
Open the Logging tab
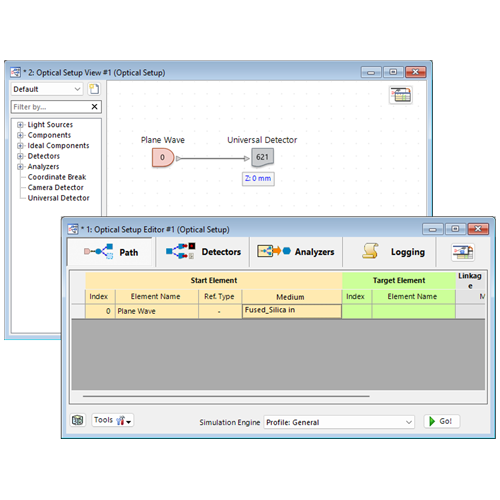click(x=389, y=252)
